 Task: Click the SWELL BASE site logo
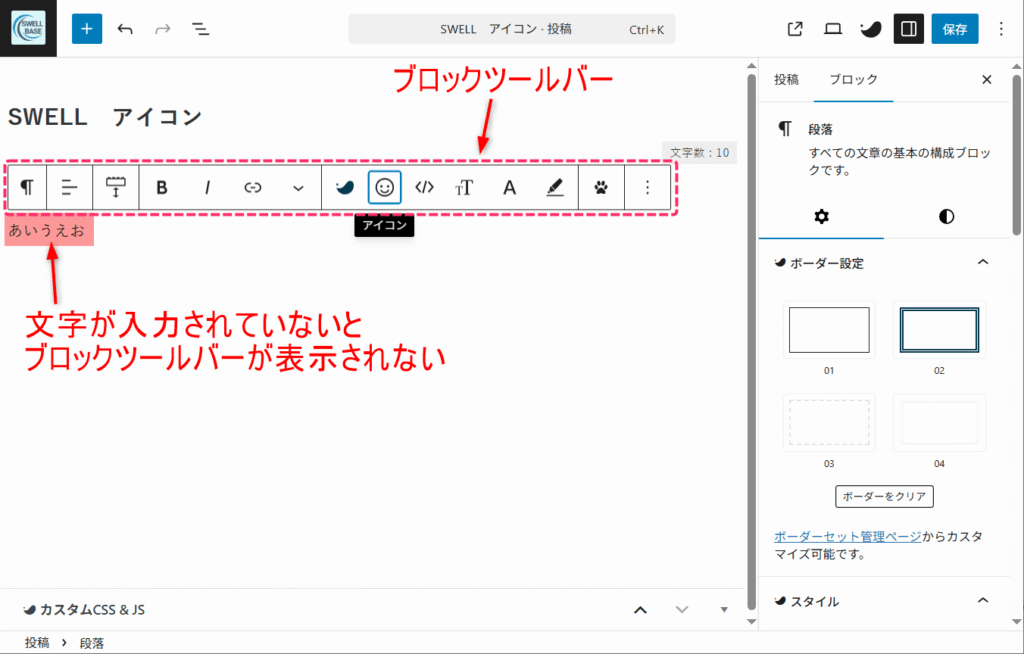click(x=28, y=28)
